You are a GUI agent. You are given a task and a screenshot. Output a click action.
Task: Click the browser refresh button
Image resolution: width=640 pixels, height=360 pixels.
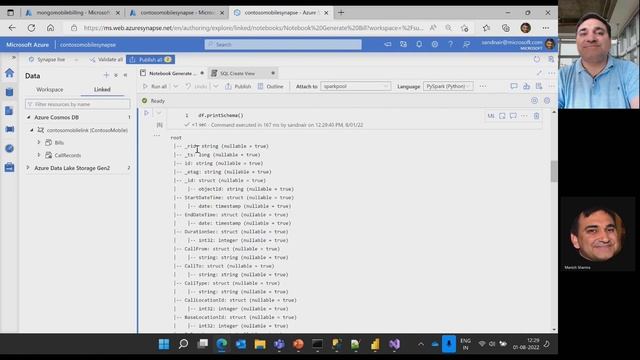point(31,28)
